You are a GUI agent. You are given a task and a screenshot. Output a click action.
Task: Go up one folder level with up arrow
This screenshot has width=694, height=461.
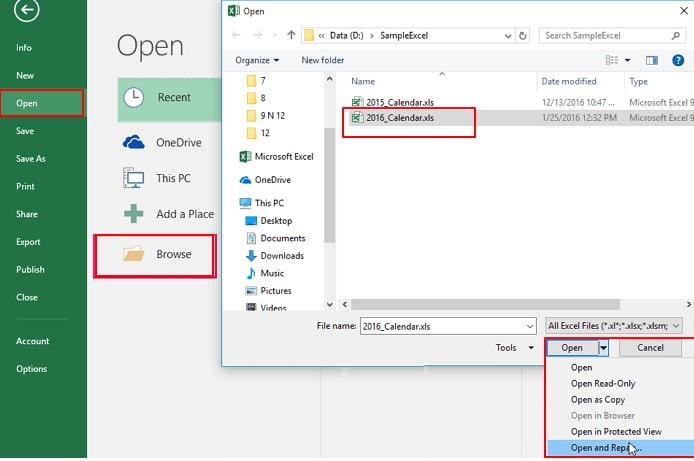(x=291, y=35)
